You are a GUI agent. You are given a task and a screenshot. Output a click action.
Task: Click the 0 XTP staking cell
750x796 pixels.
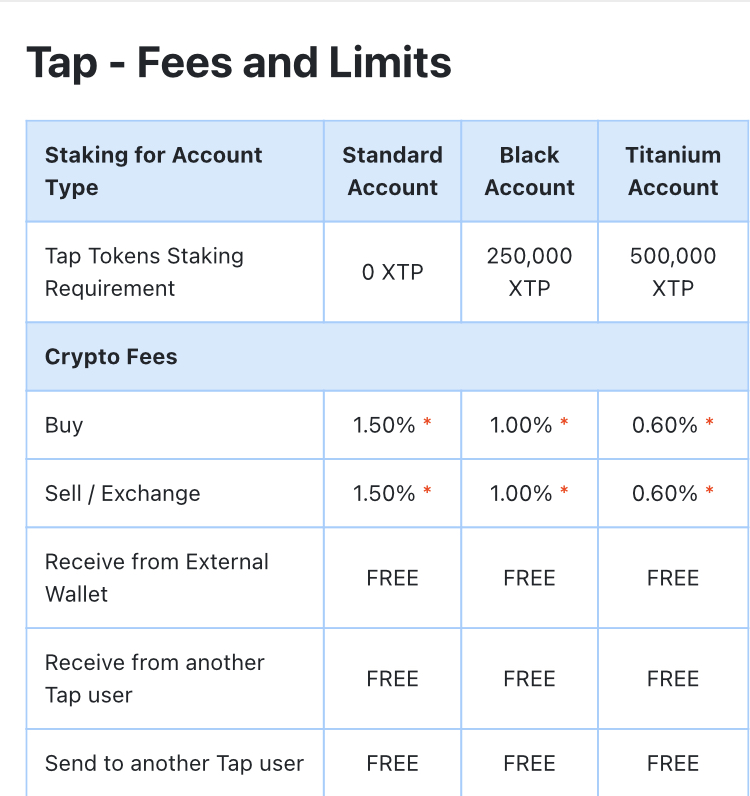pos(393,272)
